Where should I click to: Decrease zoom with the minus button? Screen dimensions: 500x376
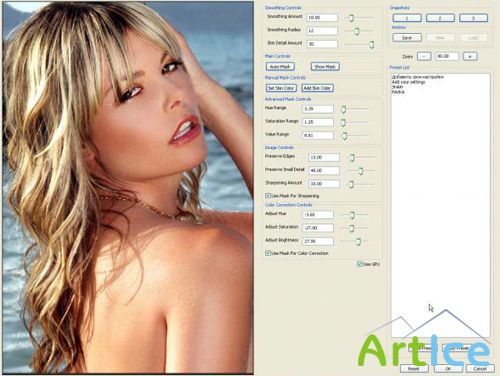pyautogui.click(x=424, y=56)
